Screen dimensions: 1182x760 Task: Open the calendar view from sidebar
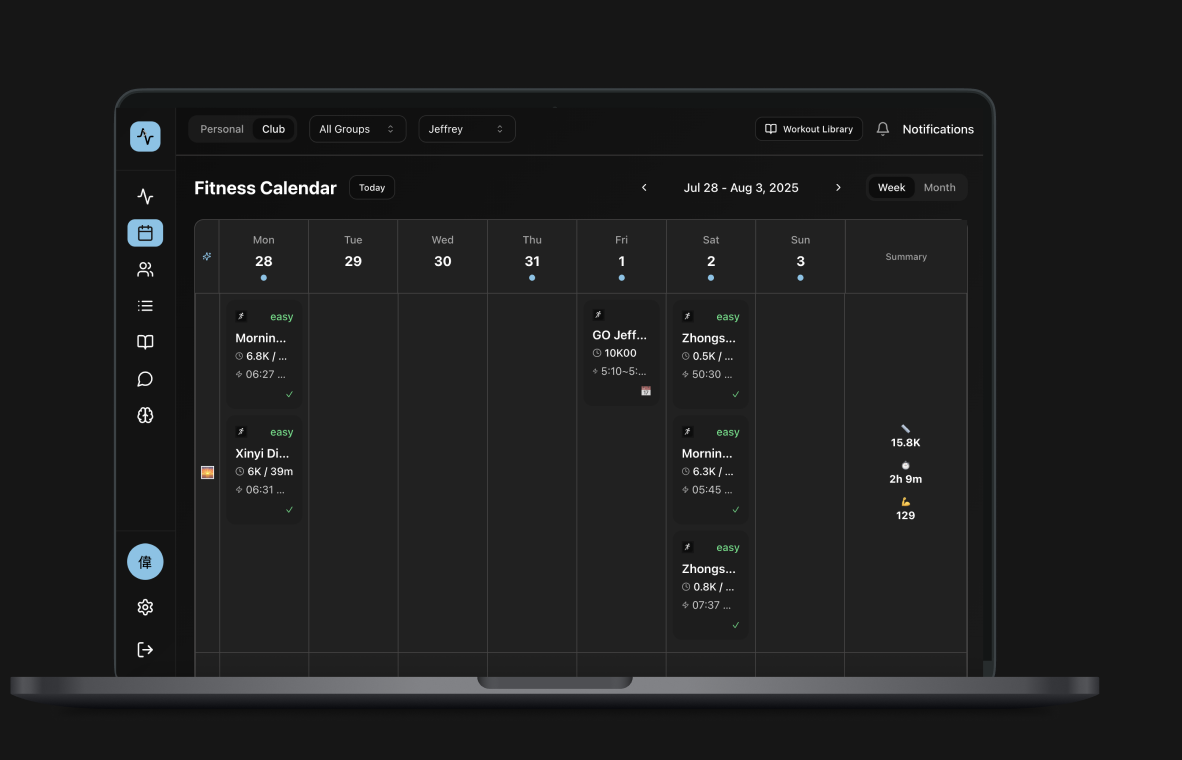(145, 233)
